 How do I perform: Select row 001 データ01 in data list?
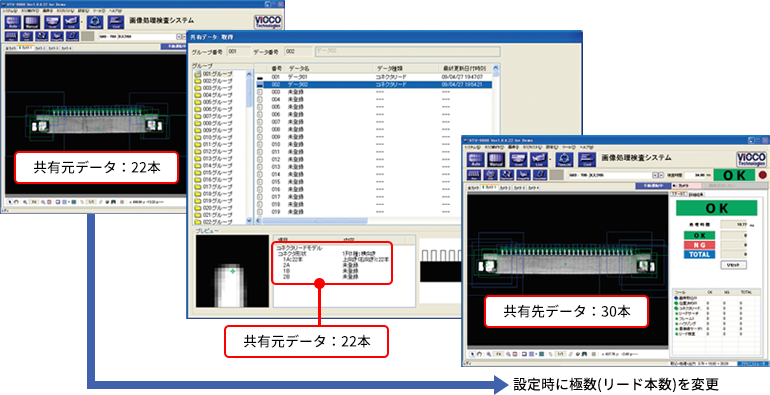373,77
